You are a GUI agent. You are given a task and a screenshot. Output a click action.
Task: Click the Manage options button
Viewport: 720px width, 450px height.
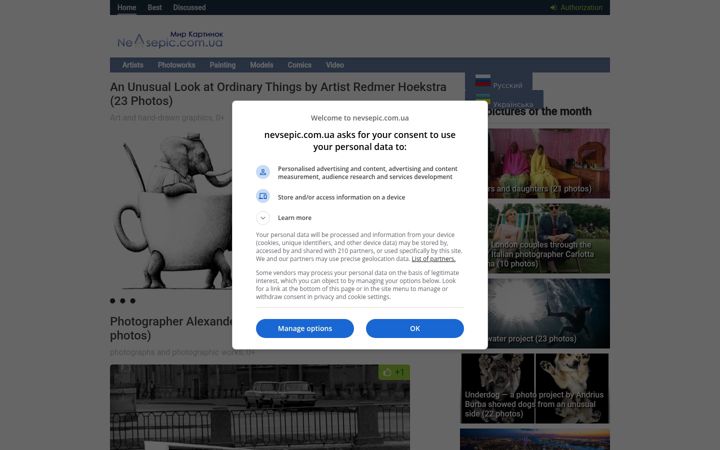[x=305, y=328]
